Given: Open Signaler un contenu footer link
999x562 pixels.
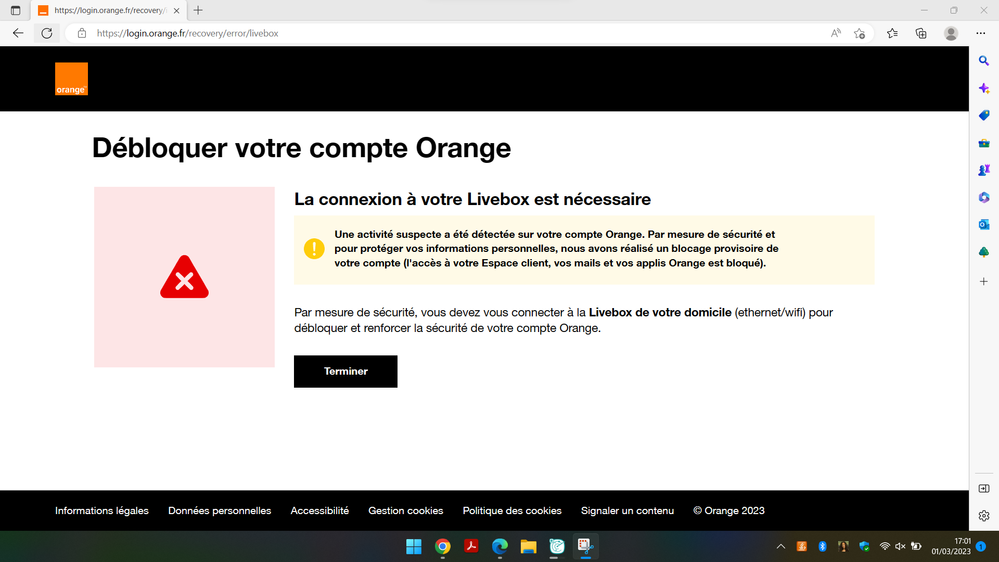Looking at the screenshot, I should [x=627, y=510].
